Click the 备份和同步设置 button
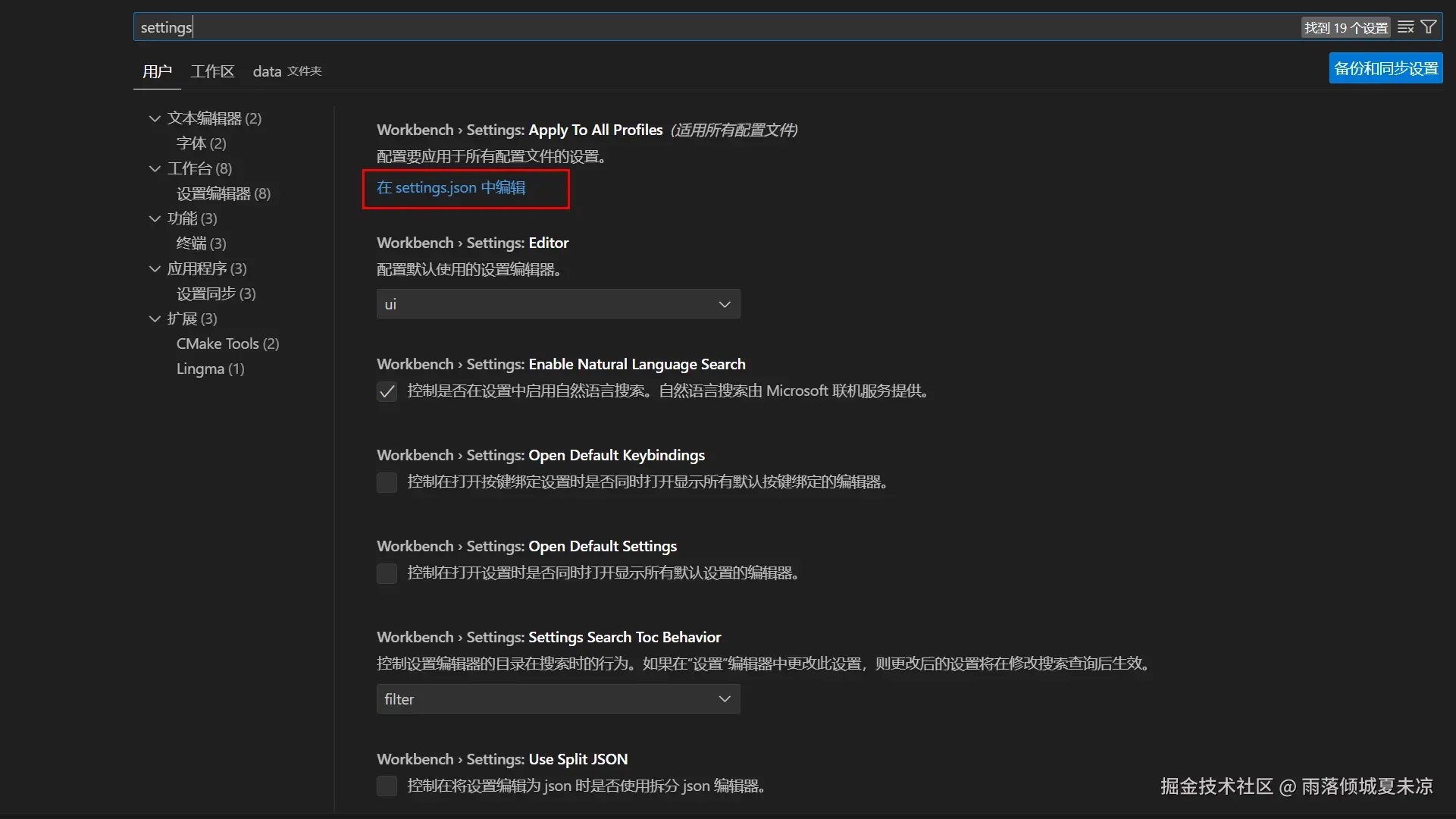Screen dimensions: 1456x819 [x=1386, y=68]
